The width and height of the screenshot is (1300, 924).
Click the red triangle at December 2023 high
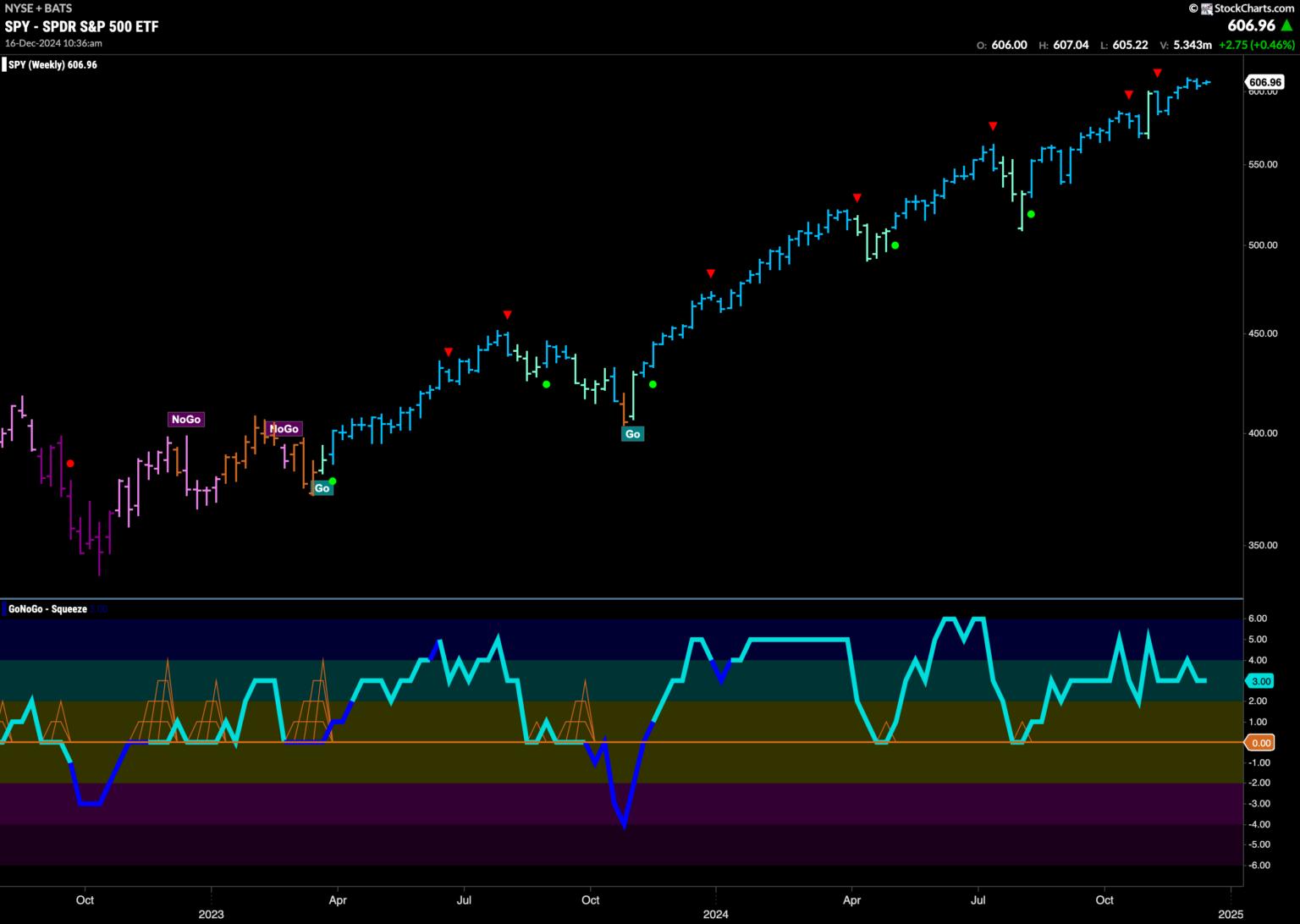click(x=711, y=273)
